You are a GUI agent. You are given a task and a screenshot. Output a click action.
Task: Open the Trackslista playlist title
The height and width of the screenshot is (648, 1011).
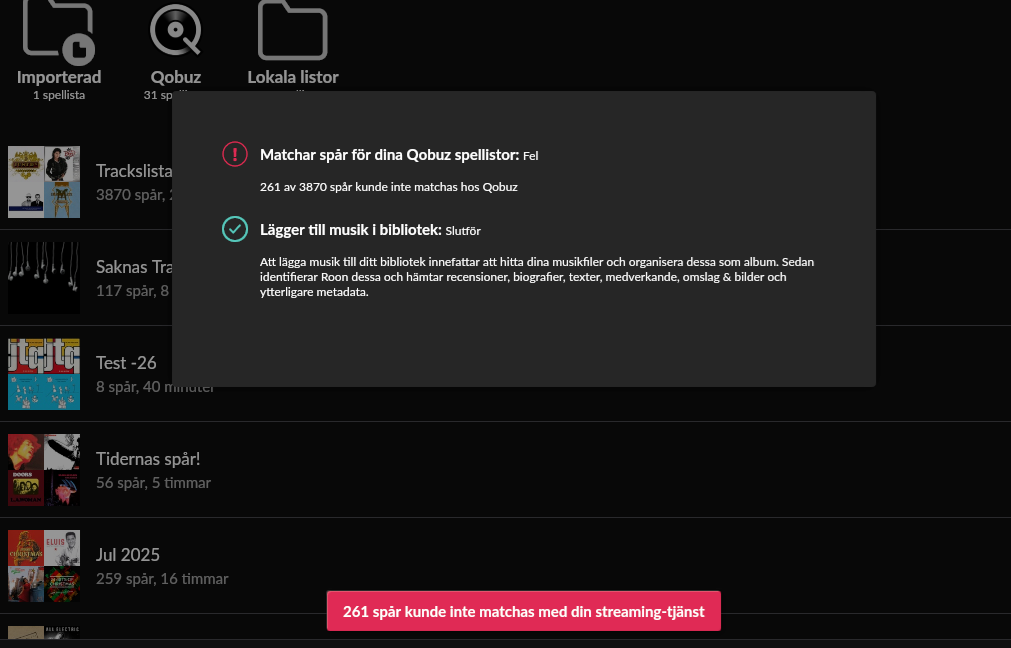[x=134, y=171]
